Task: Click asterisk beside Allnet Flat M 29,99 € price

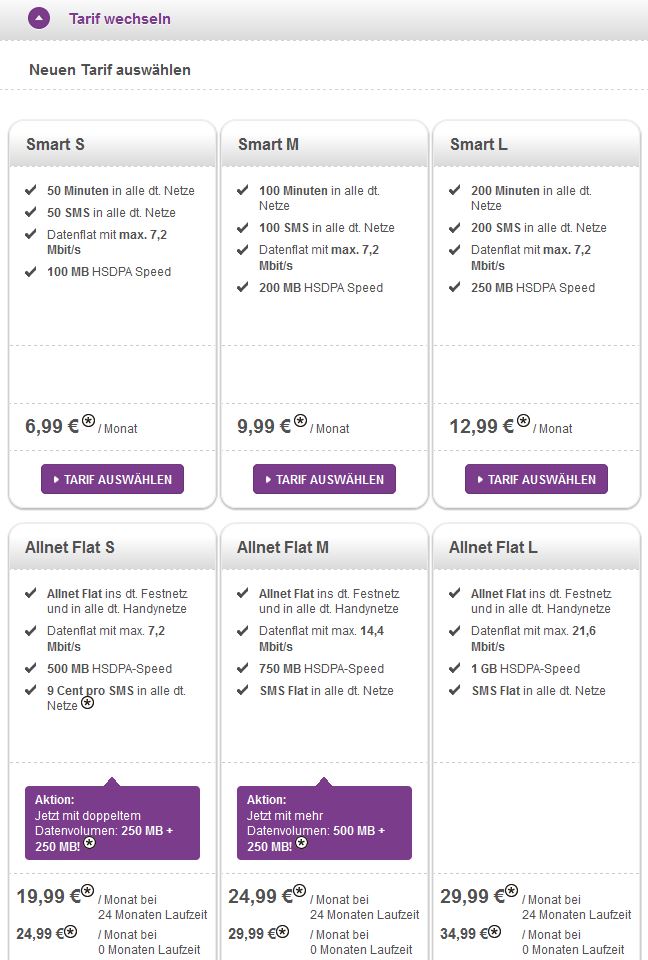Action: tap(282, 931)
